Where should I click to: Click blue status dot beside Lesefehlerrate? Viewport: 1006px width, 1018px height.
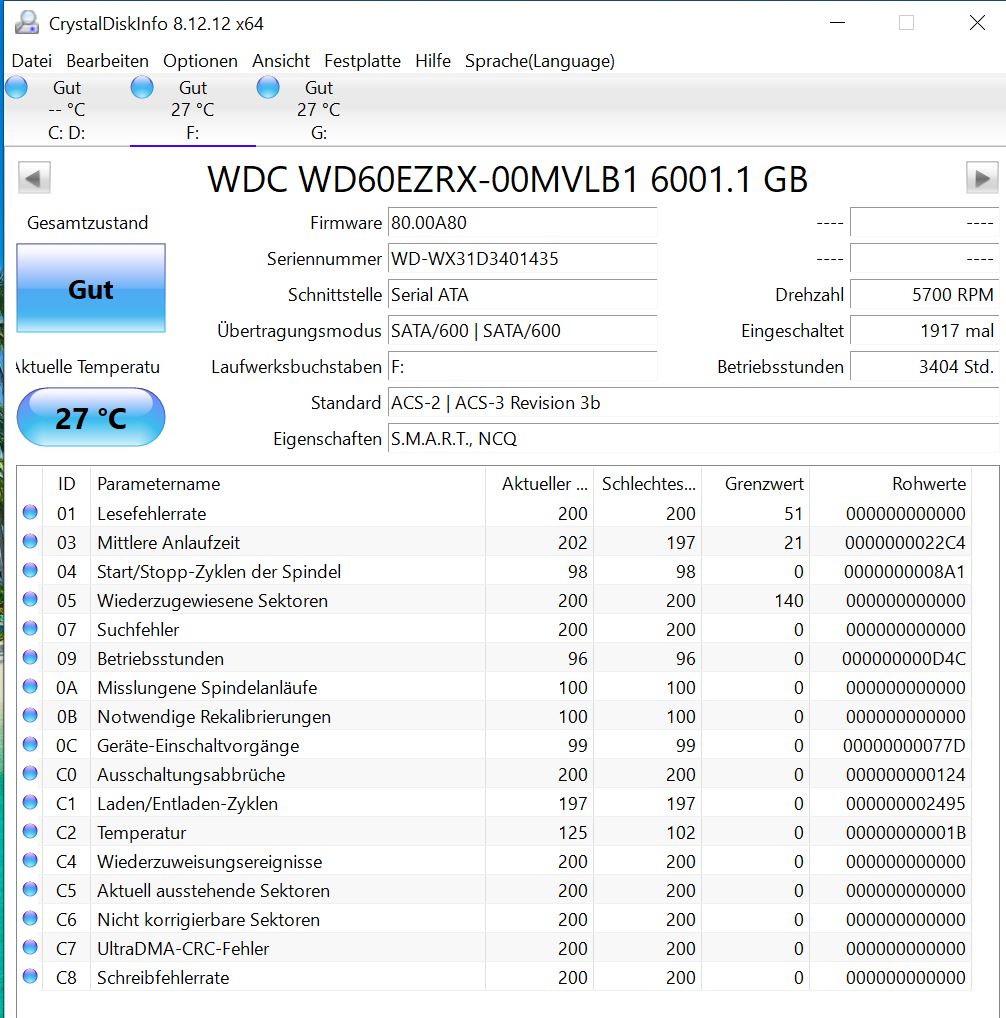30,513
